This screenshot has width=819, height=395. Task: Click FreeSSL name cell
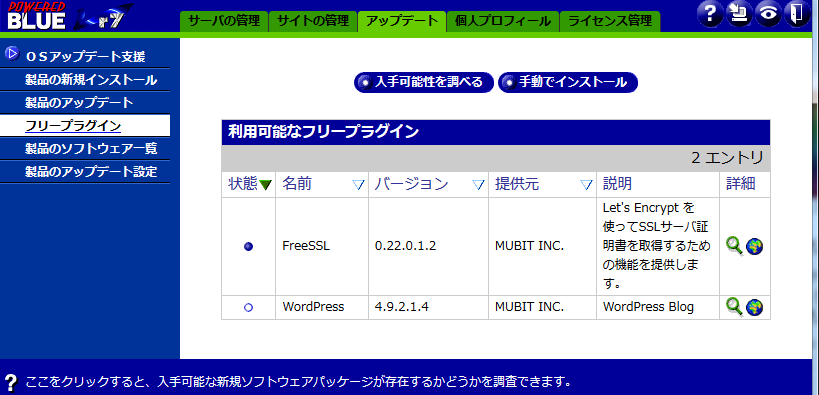322,247
